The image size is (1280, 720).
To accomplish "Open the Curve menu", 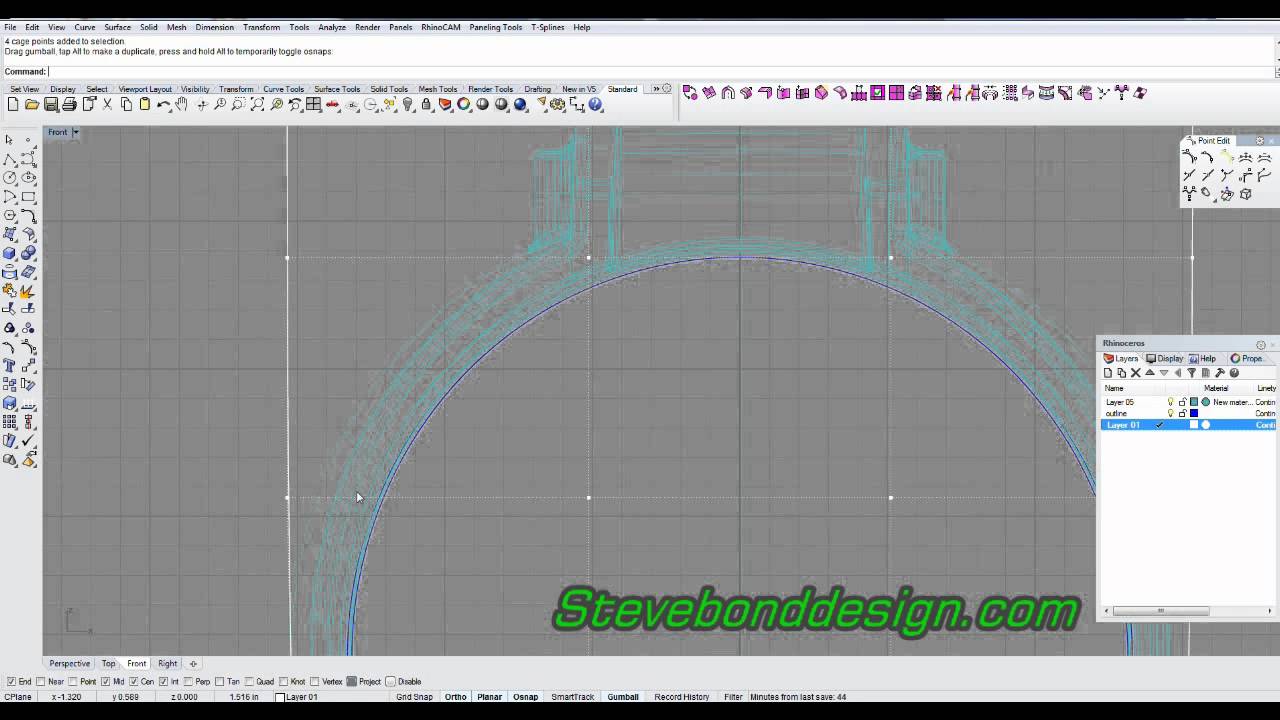I will tap(85, 27).
